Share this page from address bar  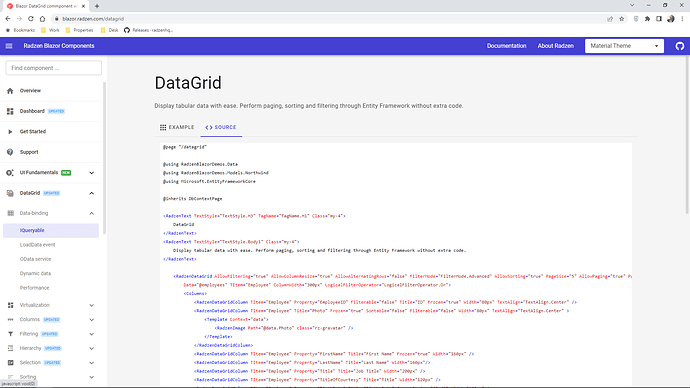(x=610, y=19)
